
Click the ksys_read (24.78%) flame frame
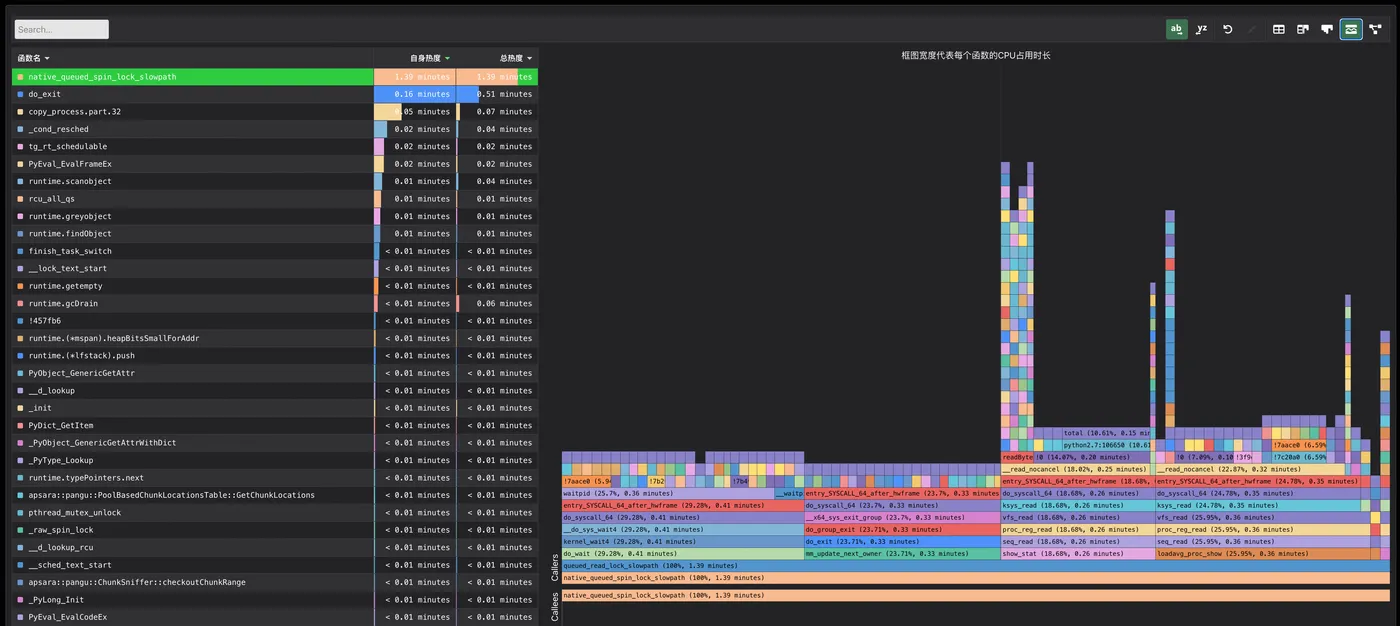click(1258, 505)
